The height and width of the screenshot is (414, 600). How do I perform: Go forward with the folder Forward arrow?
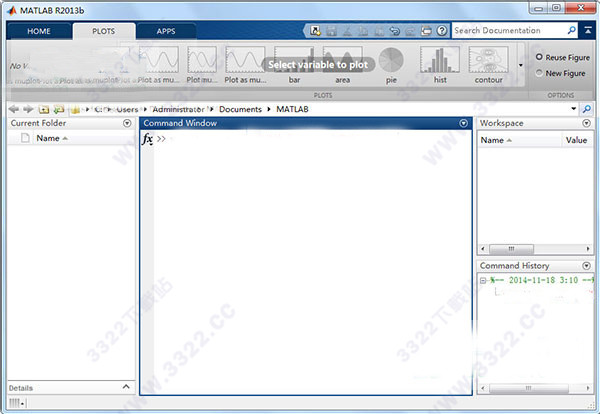(x=28, y=109)
